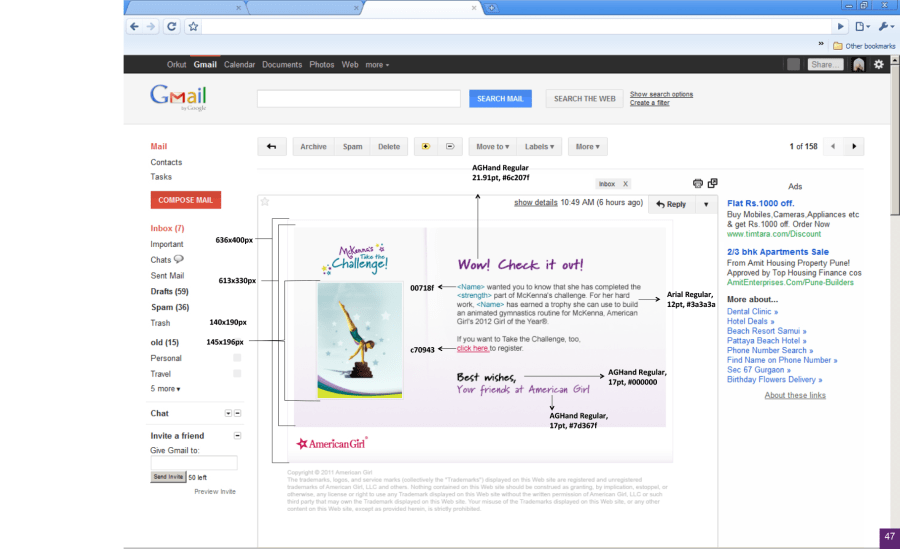Bookmark page with star icon in address bar
Viewport: 900px width, 549px height.
(x=193, y=27)
